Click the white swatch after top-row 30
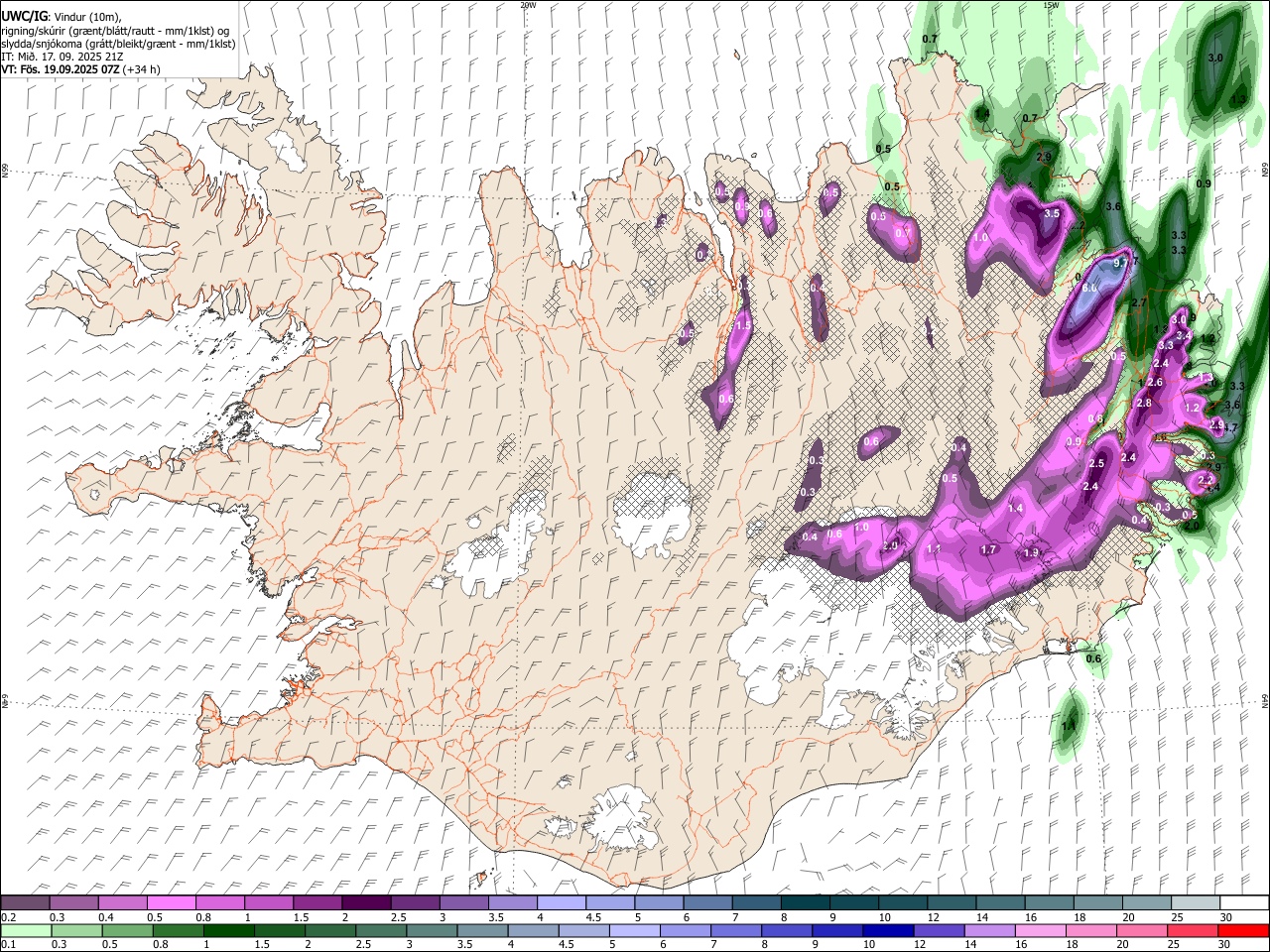Image resolution: width=1270 pixels, height=952 pixels. point(1242,902)
